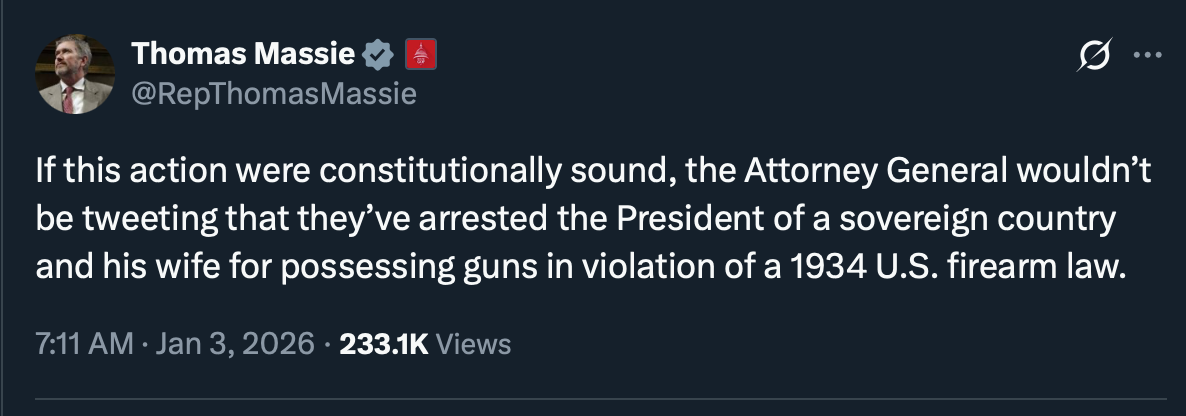Click "Attorney General" in the tweet text
The height and width of the screenshot is (416, 1186).
coord(830,170)
